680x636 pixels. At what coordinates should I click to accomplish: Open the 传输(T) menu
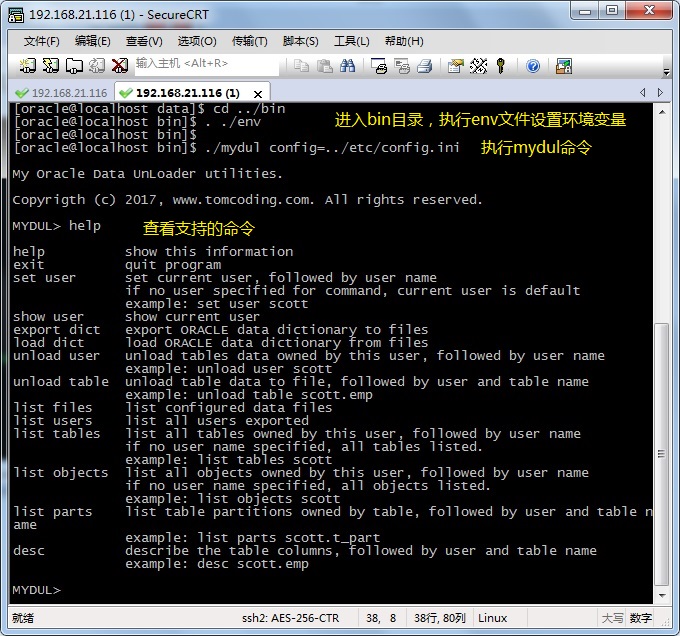pos(249,41)
